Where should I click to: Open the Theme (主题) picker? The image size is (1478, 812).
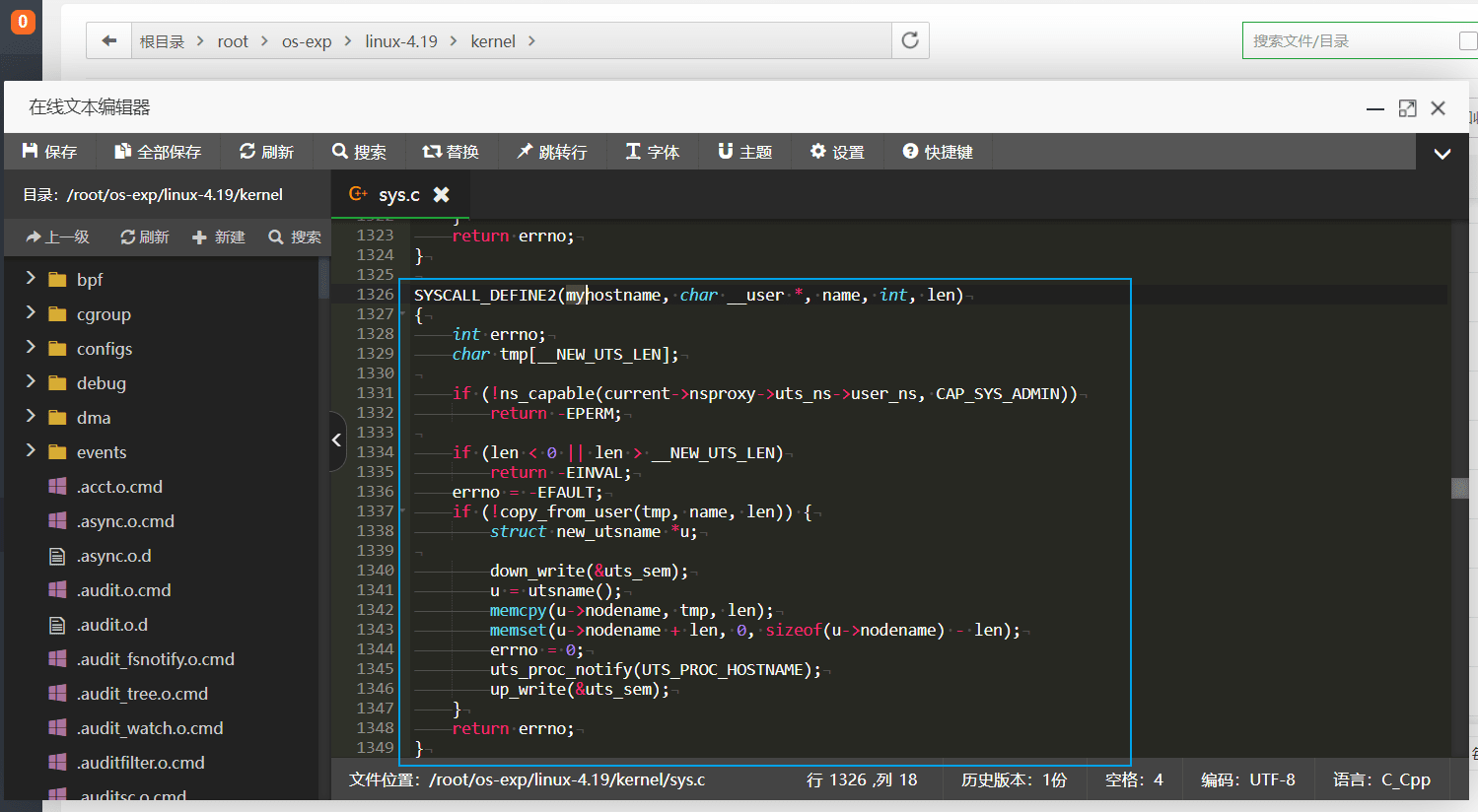click(744, 152)
